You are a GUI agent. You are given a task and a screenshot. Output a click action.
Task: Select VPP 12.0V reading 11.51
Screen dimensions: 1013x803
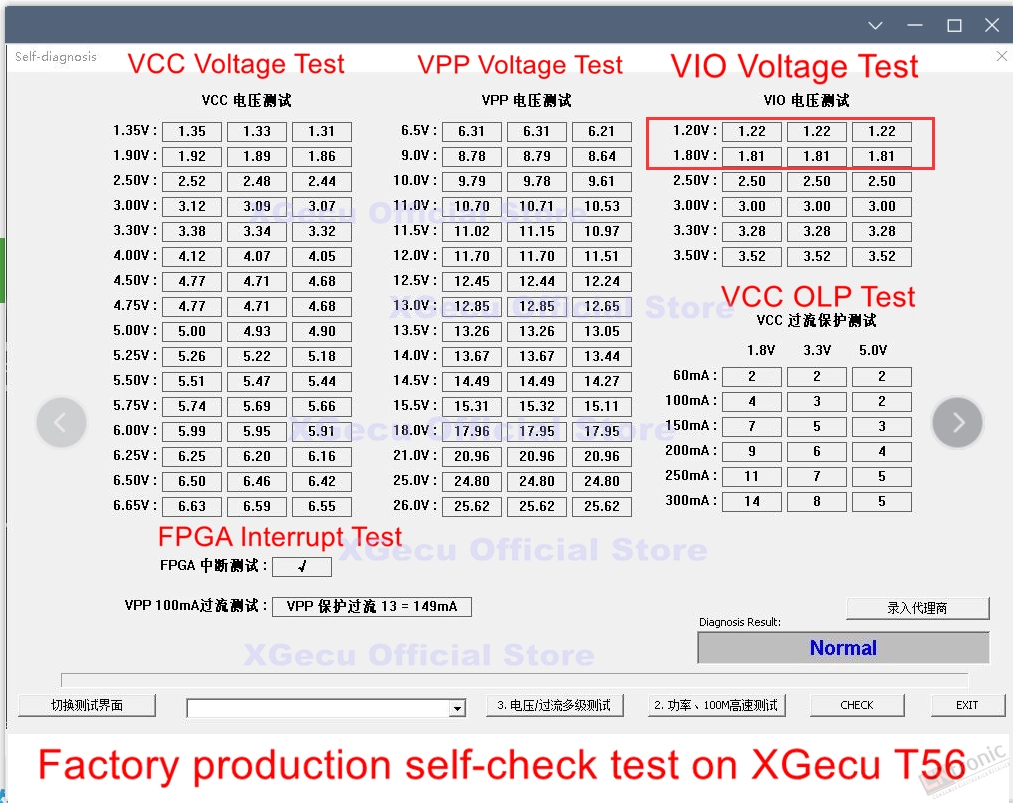point(601,256)
